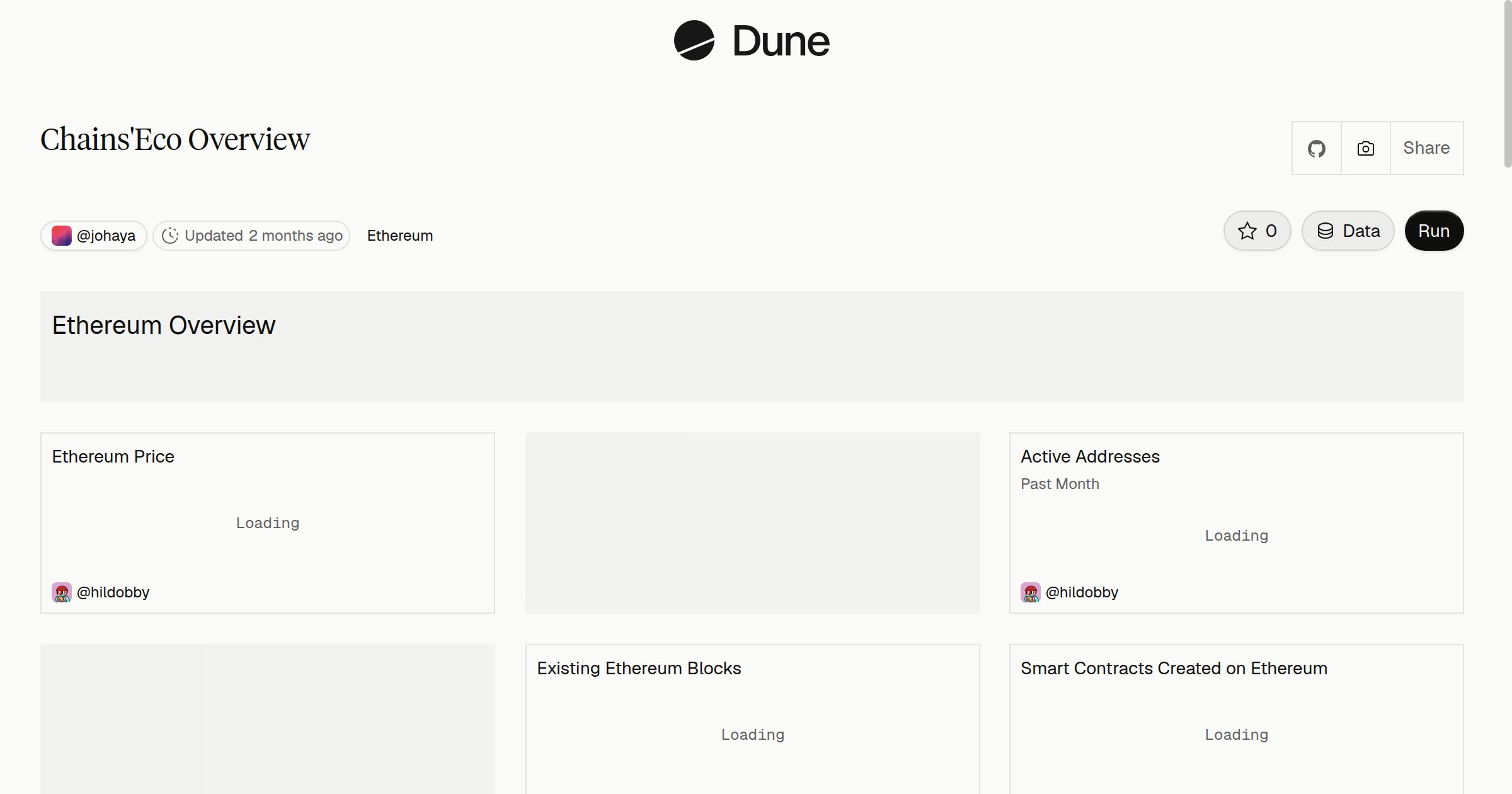Open the @johaya author profile

pyautogui.click(x=94, y=236)
